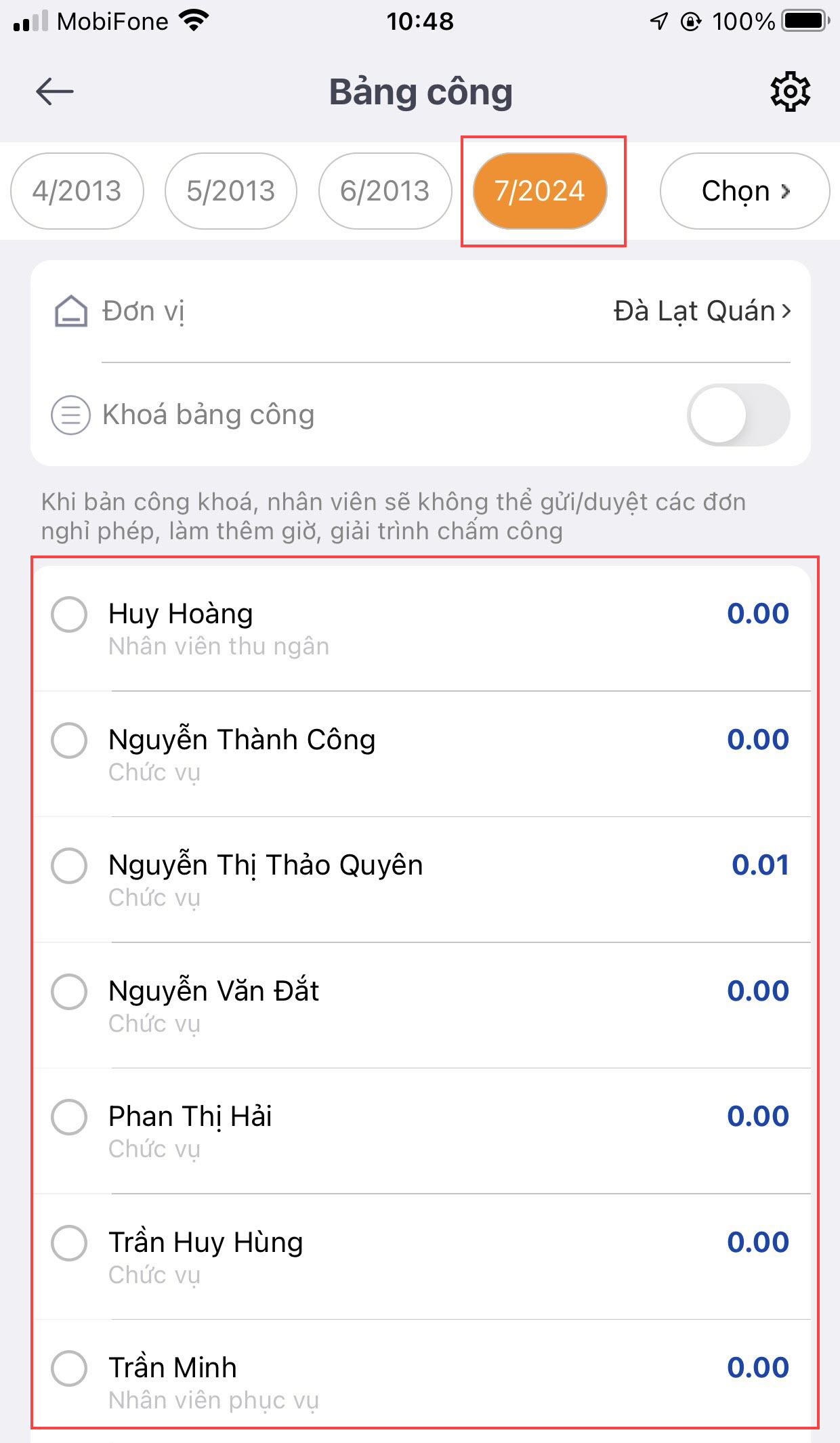Switch to the 5/2013 month tab
The width and height of the screenshot is (840, 1443).
(231, 191)
